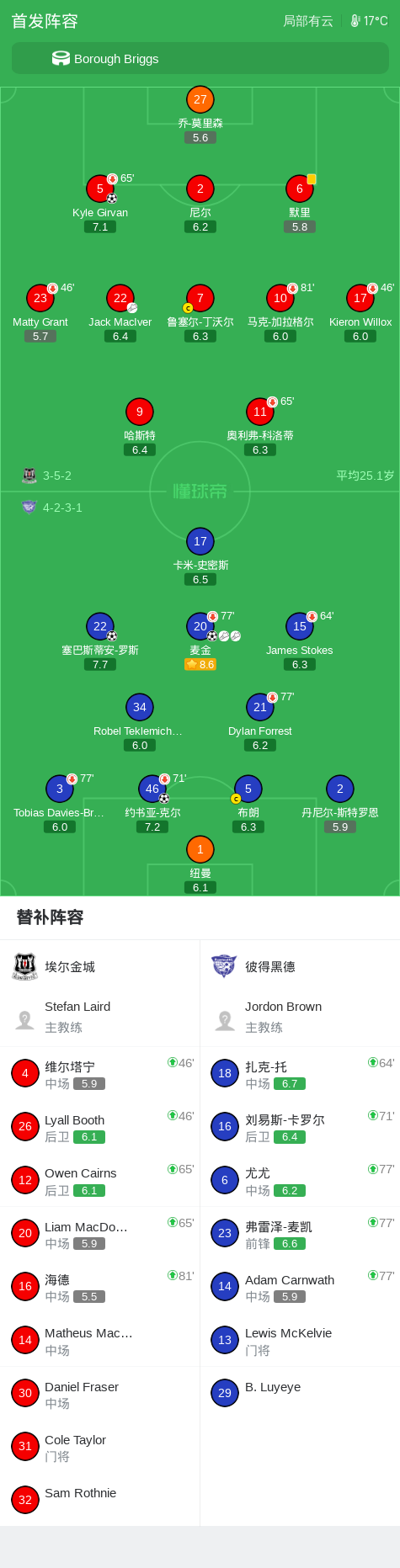
Task: Select player 麦金 number 20 circle
Action: [200, 626]
